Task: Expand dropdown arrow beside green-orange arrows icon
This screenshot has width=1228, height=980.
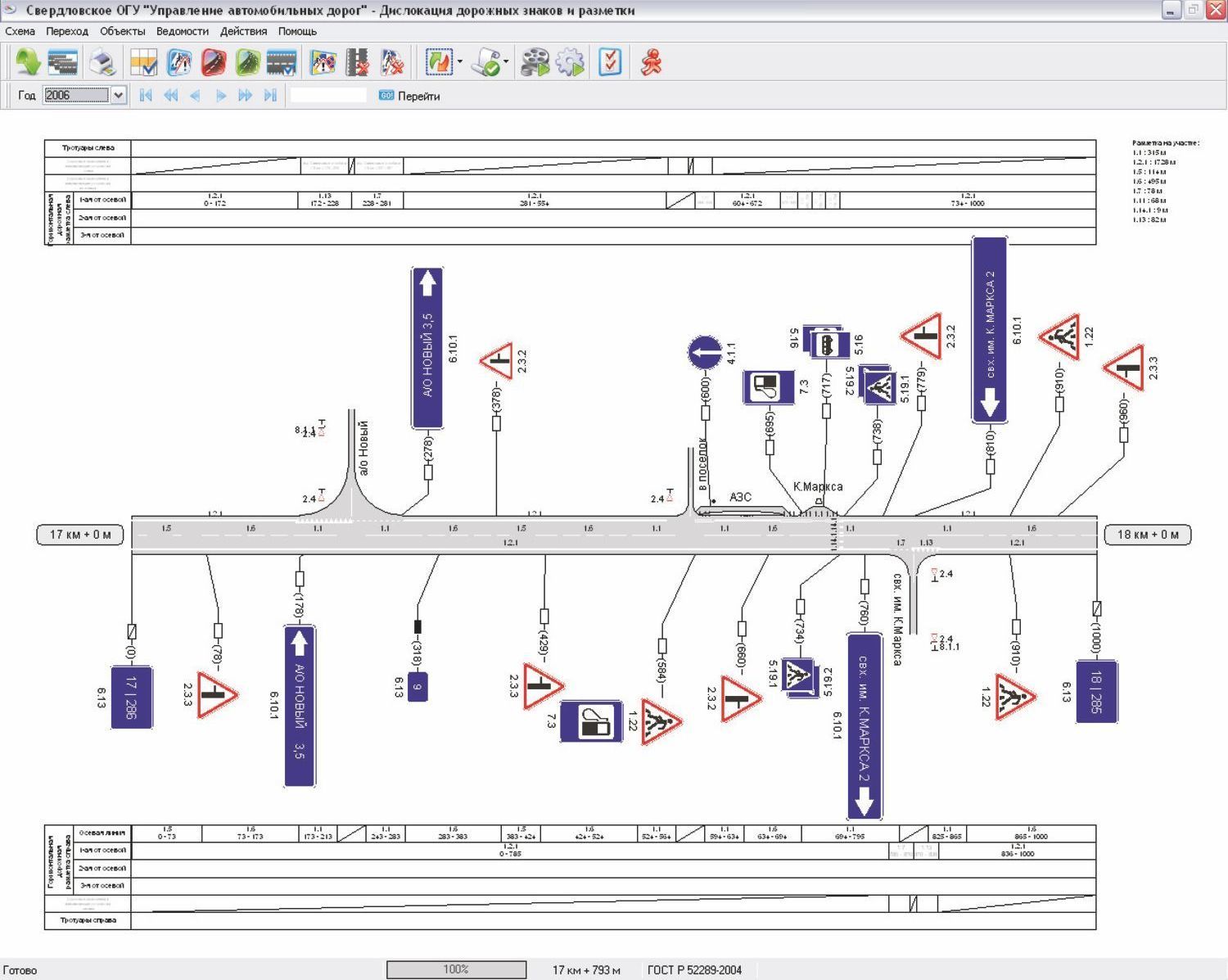Action: (x=459, y=62)
